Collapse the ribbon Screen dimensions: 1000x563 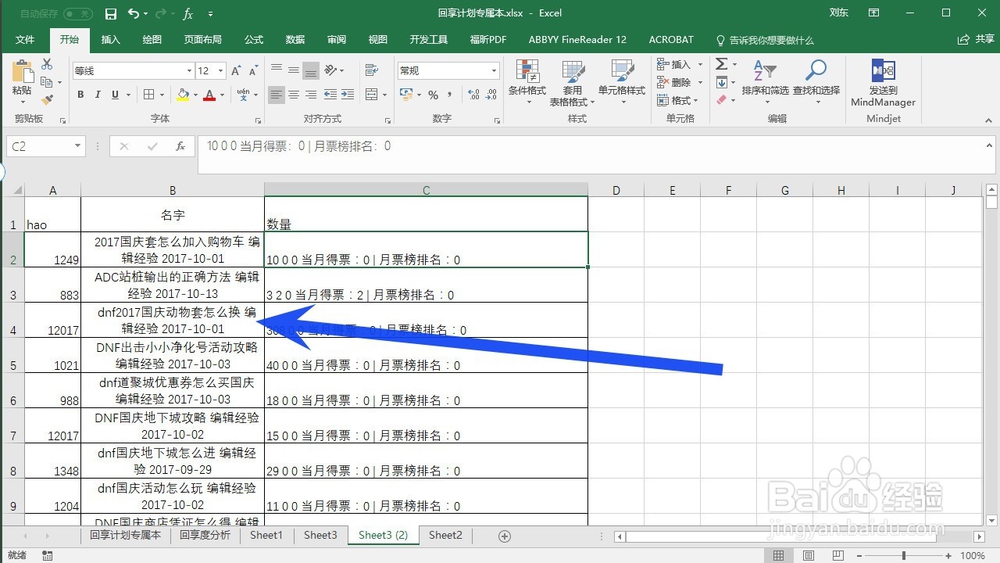pyautogui.click(x=989, y=120)
